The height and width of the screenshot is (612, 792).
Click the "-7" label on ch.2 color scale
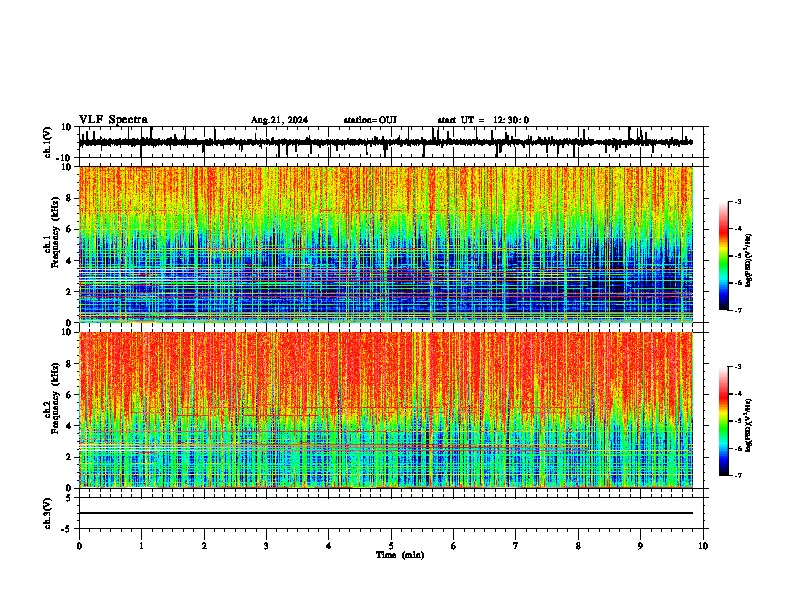point(737,475)
